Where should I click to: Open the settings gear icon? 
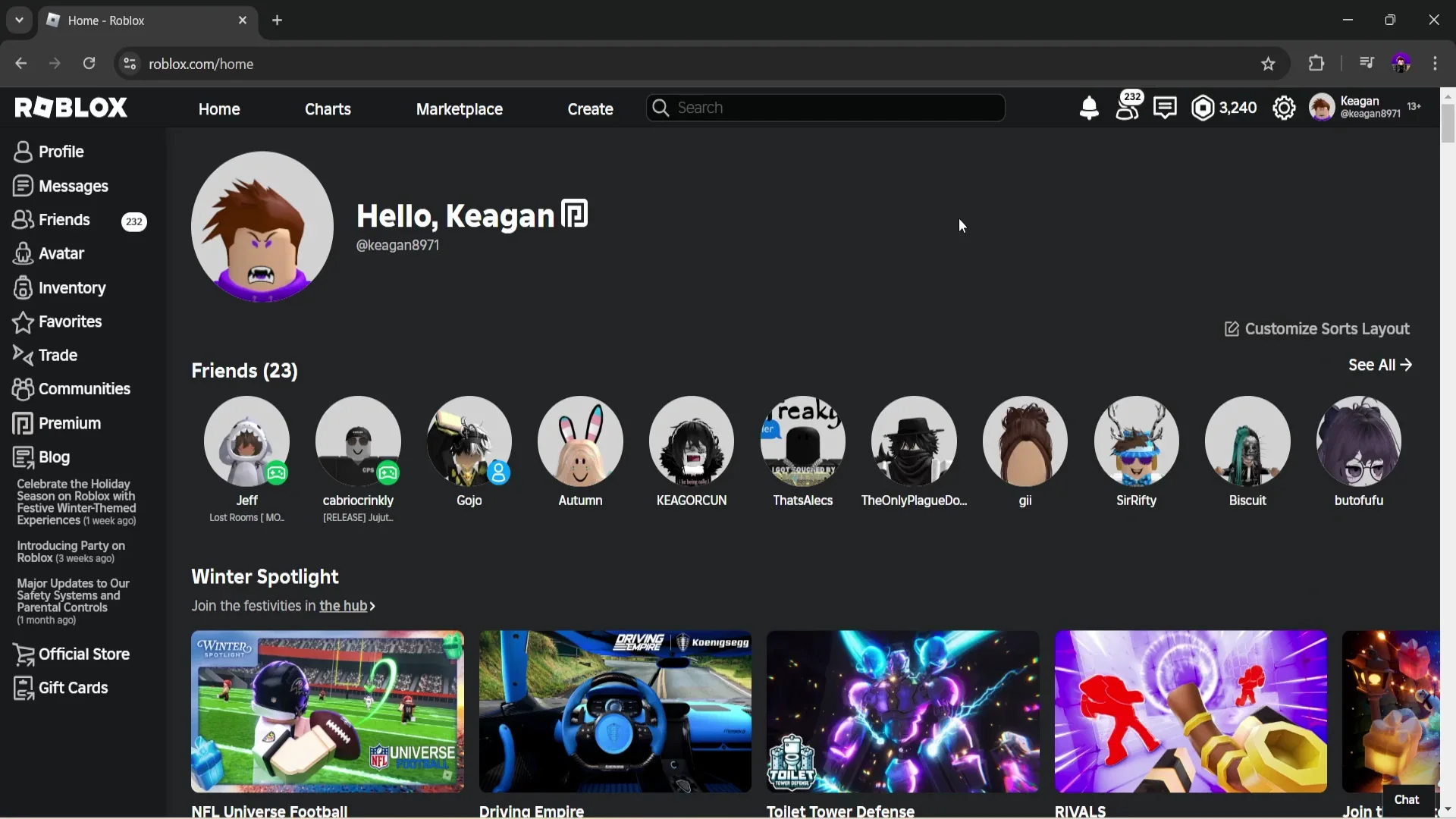1285,108
